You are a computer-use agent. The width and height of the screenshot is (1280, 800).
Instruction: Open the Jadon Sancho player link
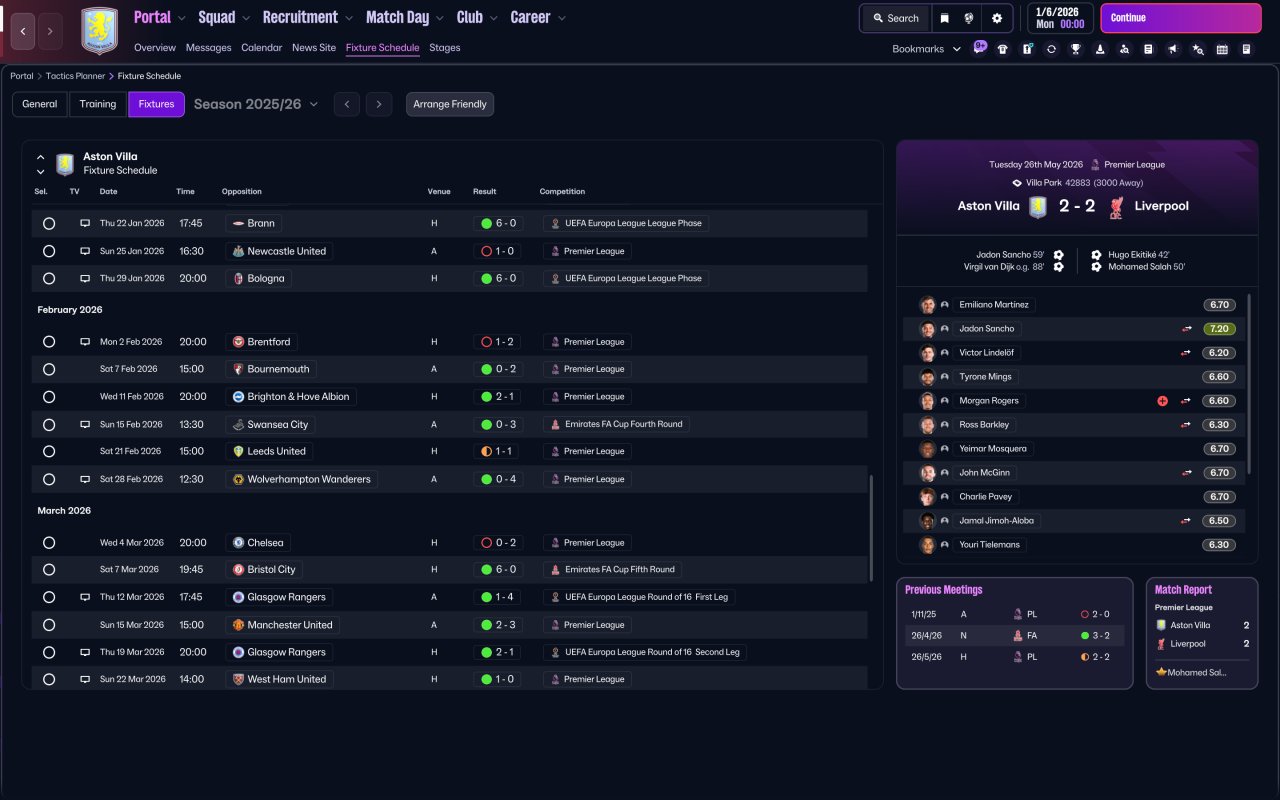(x=987, y=329)
